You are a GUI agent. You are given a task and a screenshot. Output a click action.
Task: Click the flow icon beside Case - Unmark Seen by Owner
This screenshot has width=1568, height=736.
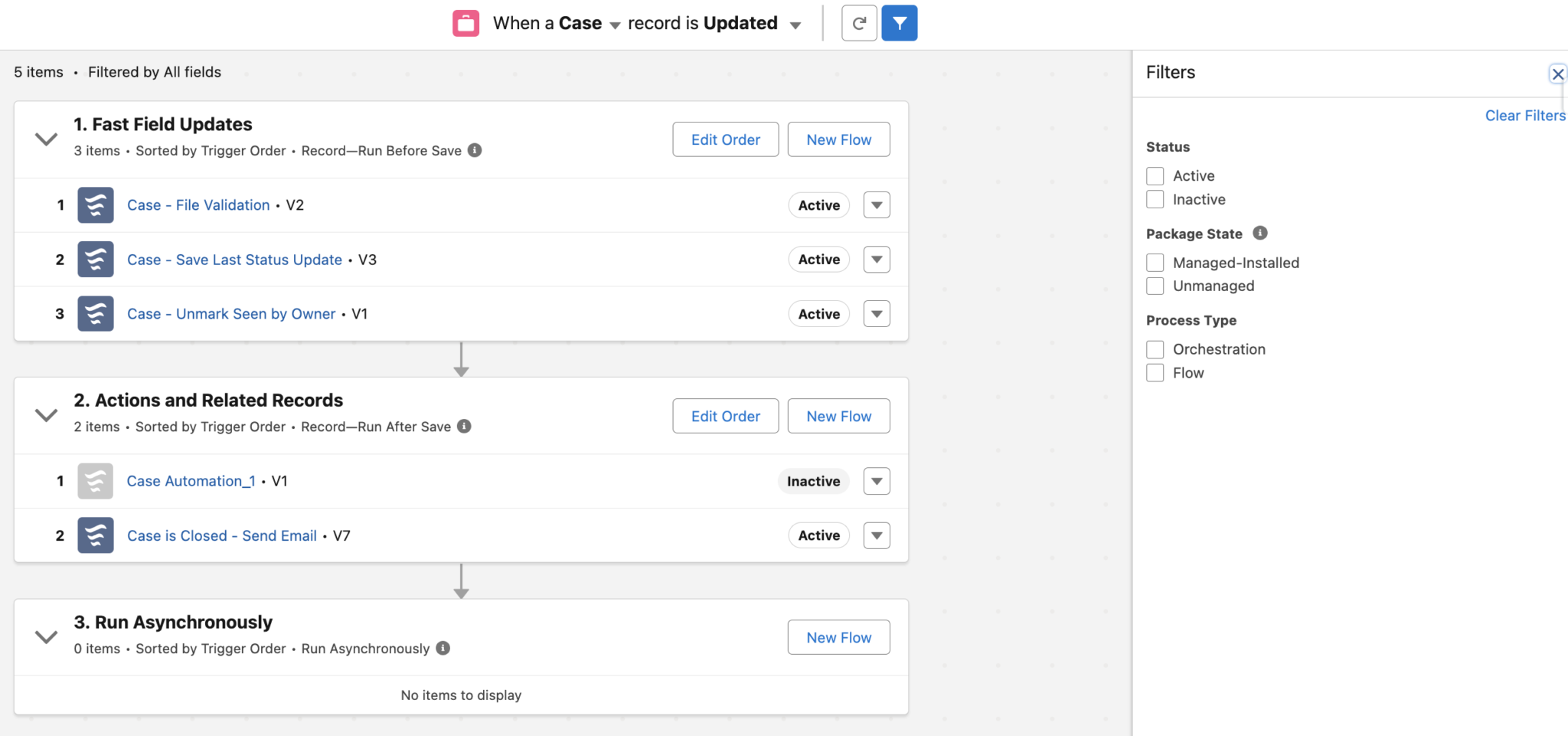95,313
